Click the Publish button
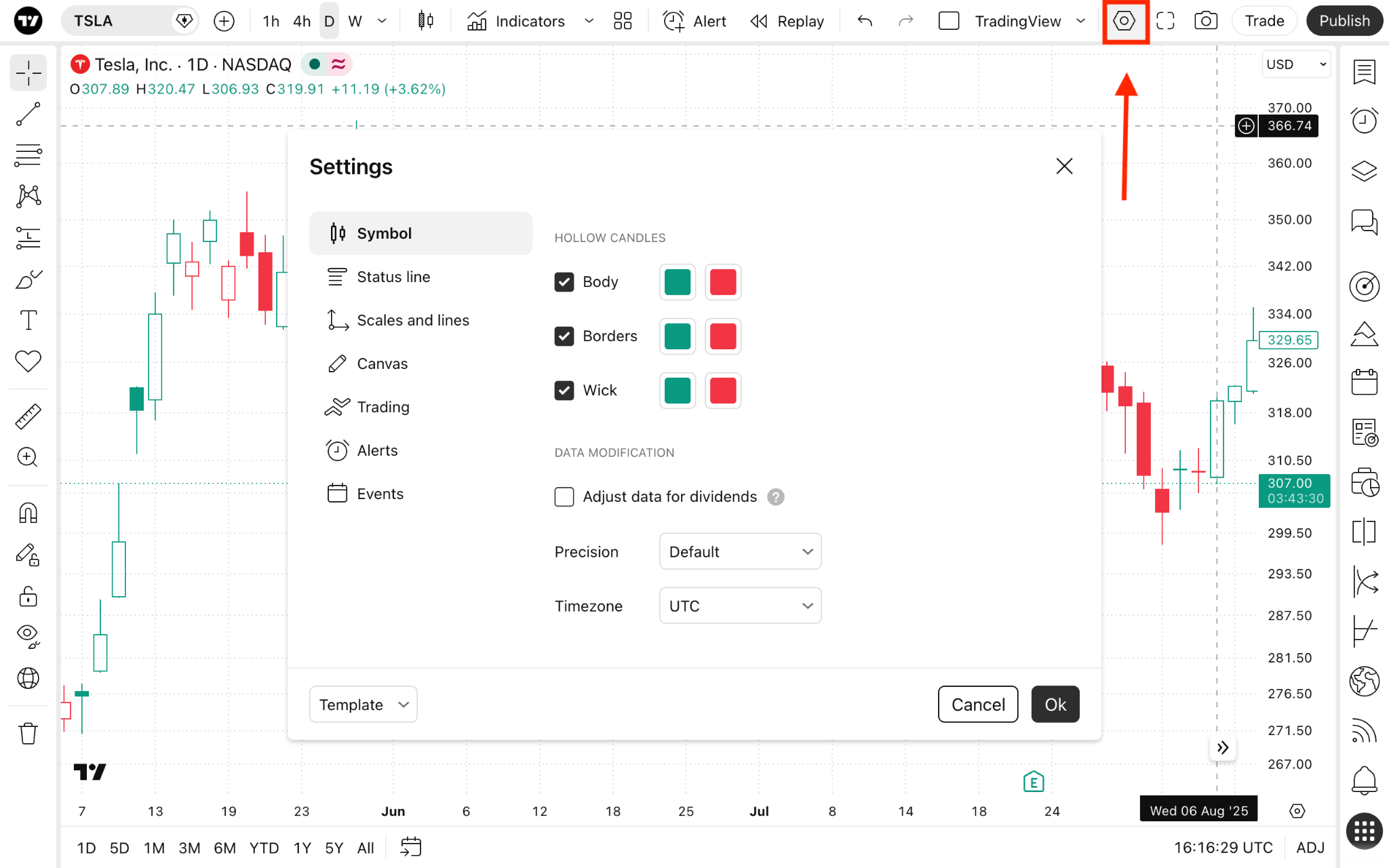 pyautogui.click(x=1344, y=21)
